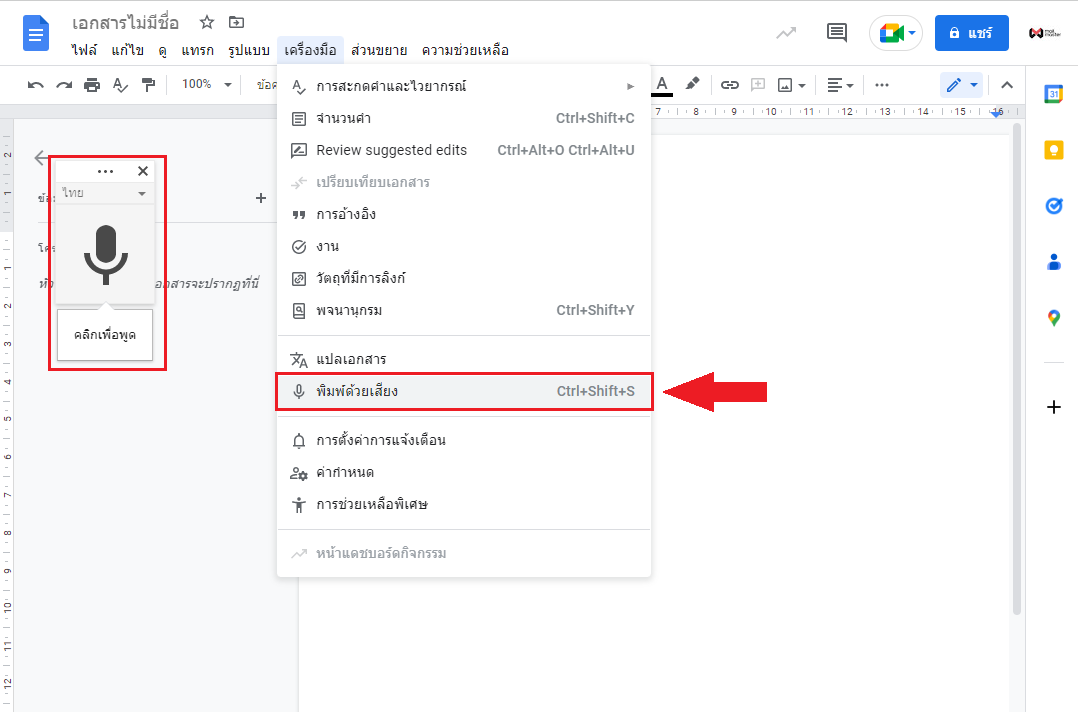Open Google Maps side panel
The height and width of the screenshot is (712, 1078).
coord(1053,318)
